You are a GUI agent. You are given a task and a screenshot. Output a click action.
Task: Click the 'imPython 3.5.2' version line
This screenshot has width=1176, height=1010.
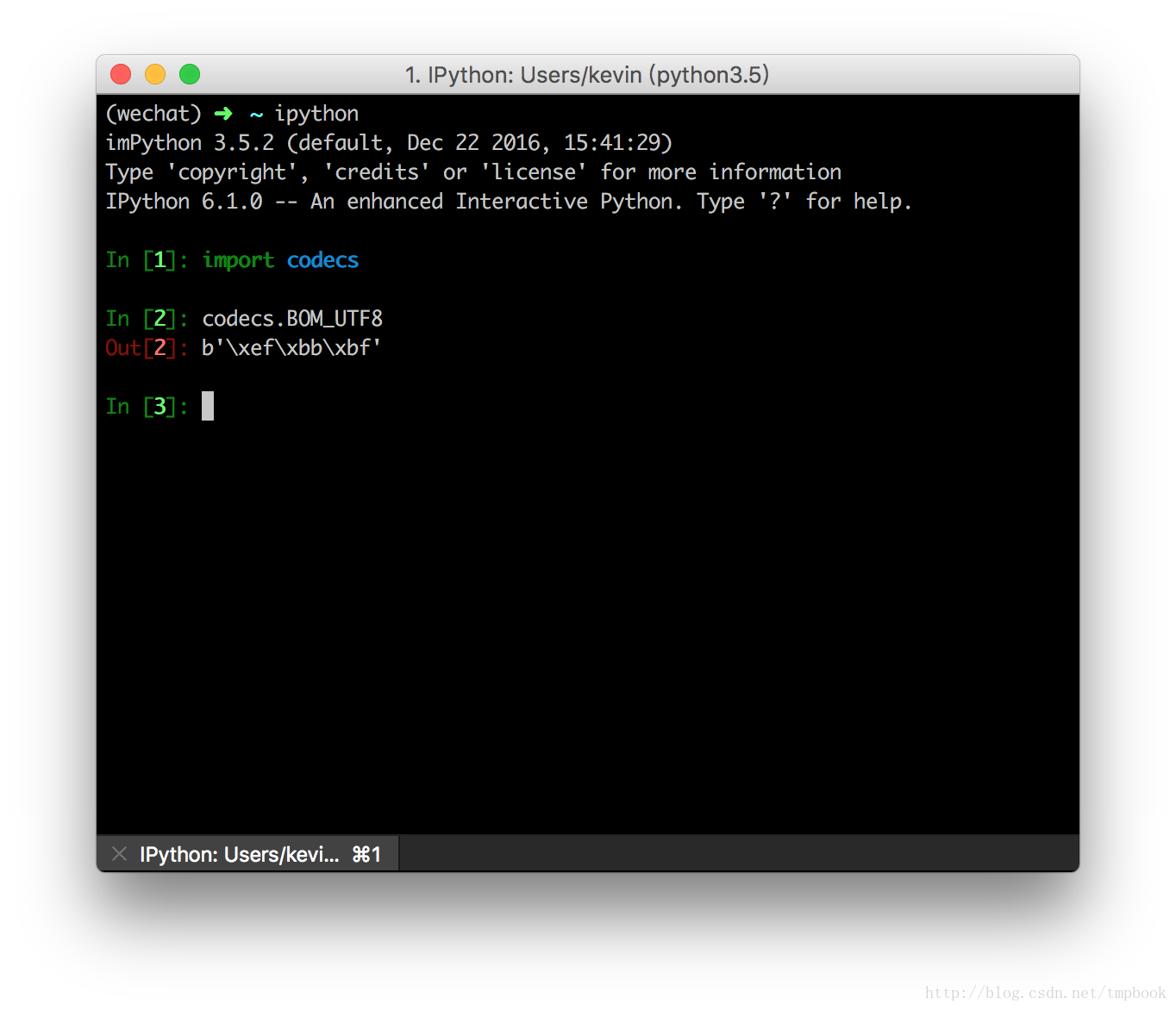tap(389, 143)
